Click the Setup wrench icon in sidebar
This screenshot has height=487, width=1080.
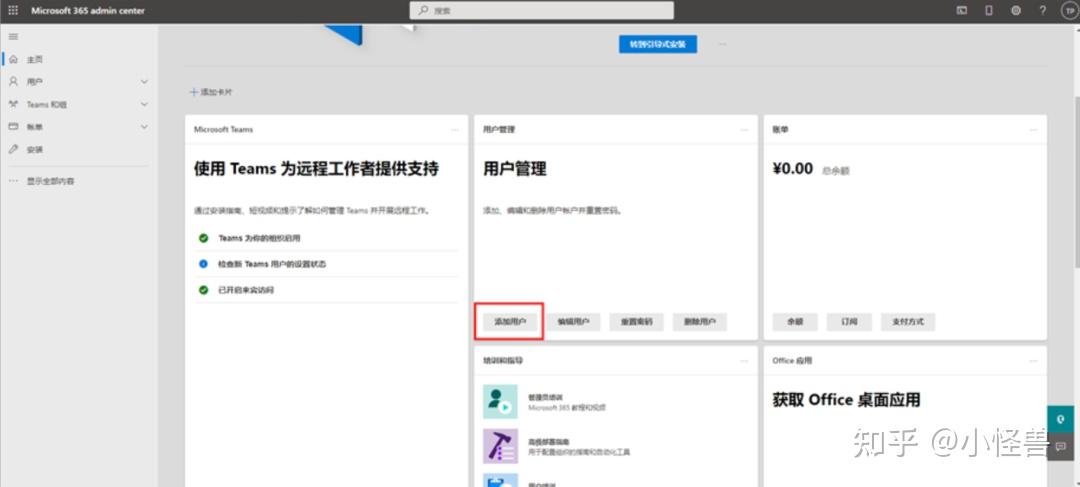point(13,149)
